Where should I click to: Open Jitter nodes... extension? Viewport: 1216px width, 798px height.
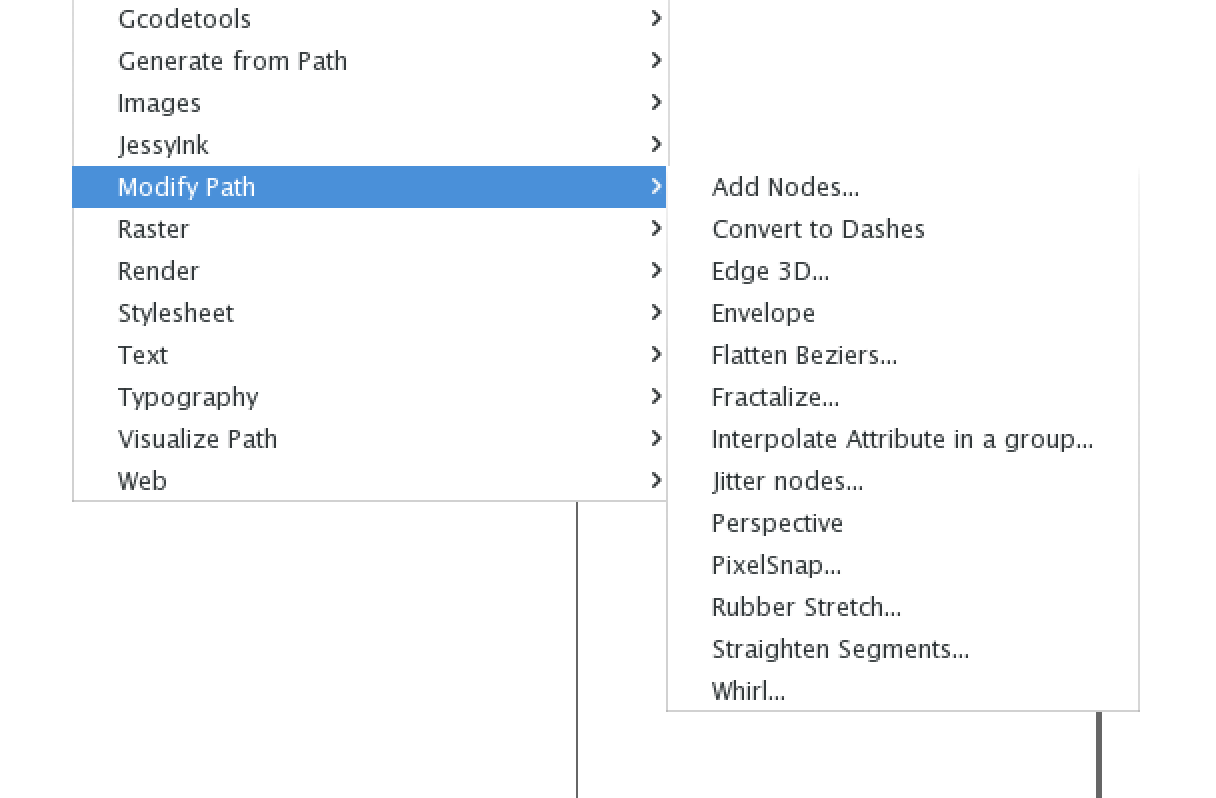(787, 481)
